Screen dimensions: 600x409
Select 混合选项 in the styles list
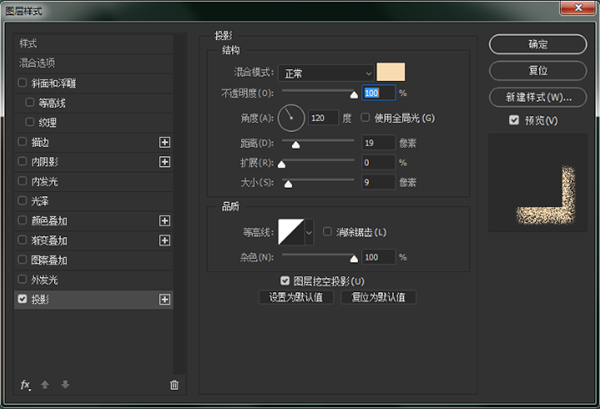click(38, 62)
